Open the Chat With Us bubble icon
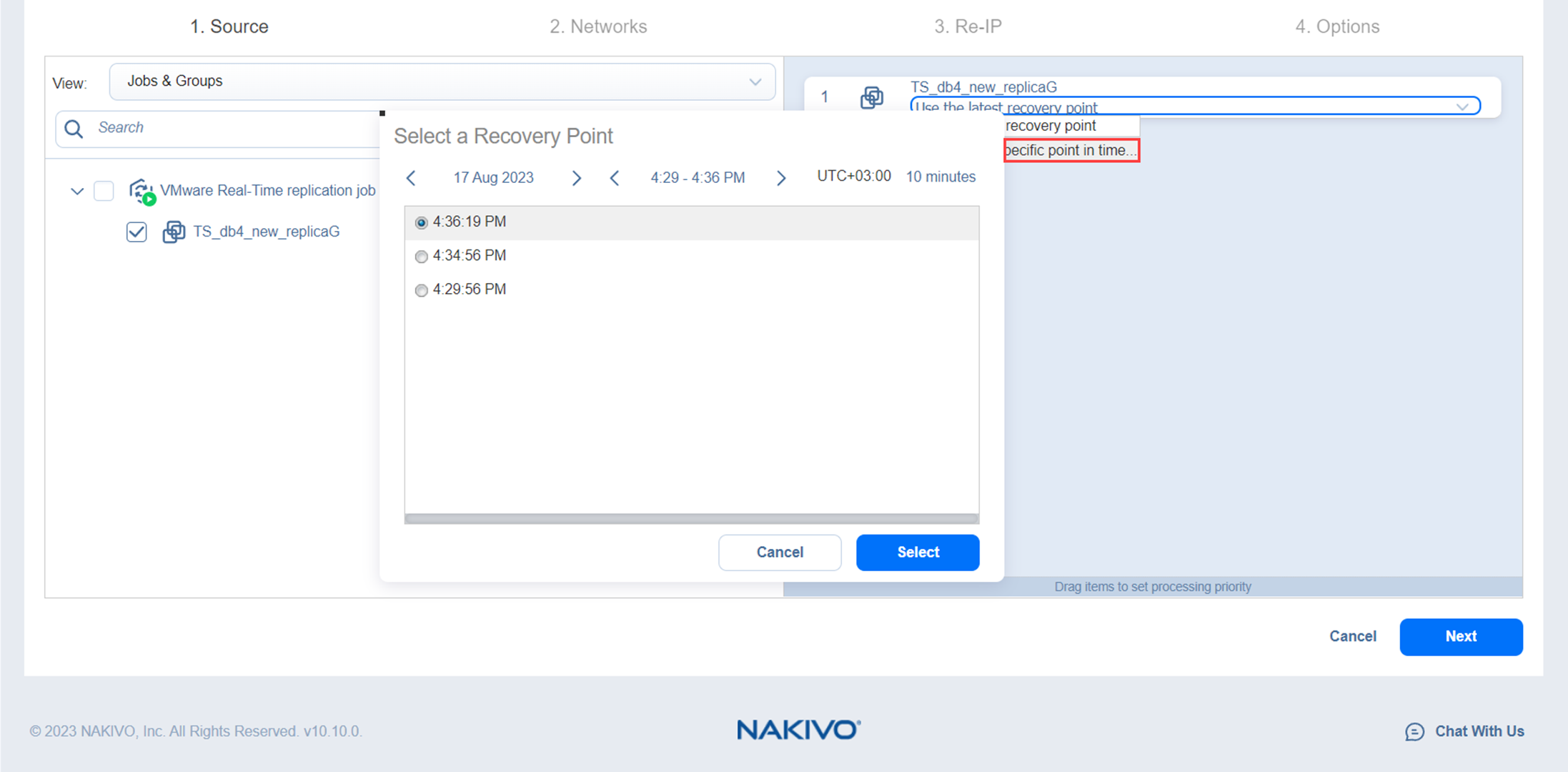Viewport: 1568px width, 772px height. click(1414, 731)
